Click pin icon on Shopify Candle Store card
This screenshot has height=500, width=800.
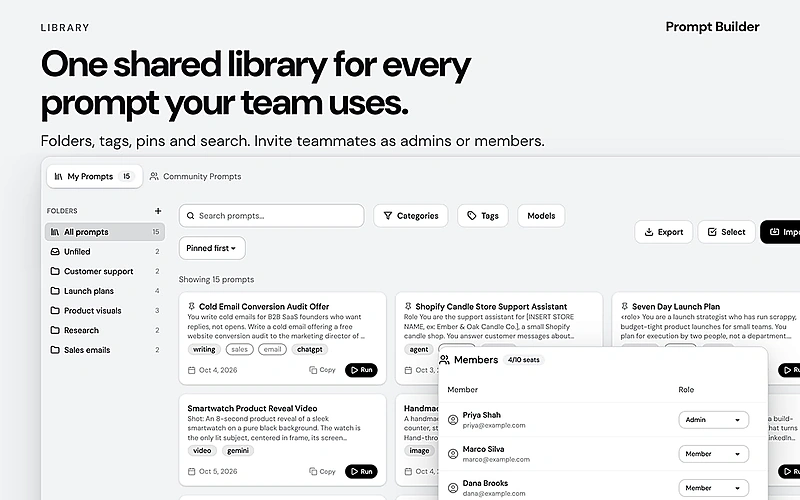(408, 306)
